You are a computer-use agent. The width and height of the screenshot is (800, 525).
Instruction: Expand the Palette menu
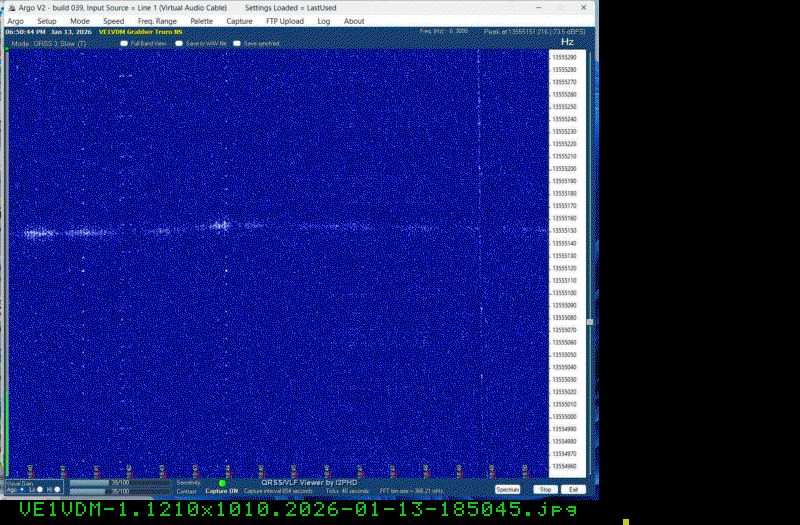point(202,21)
